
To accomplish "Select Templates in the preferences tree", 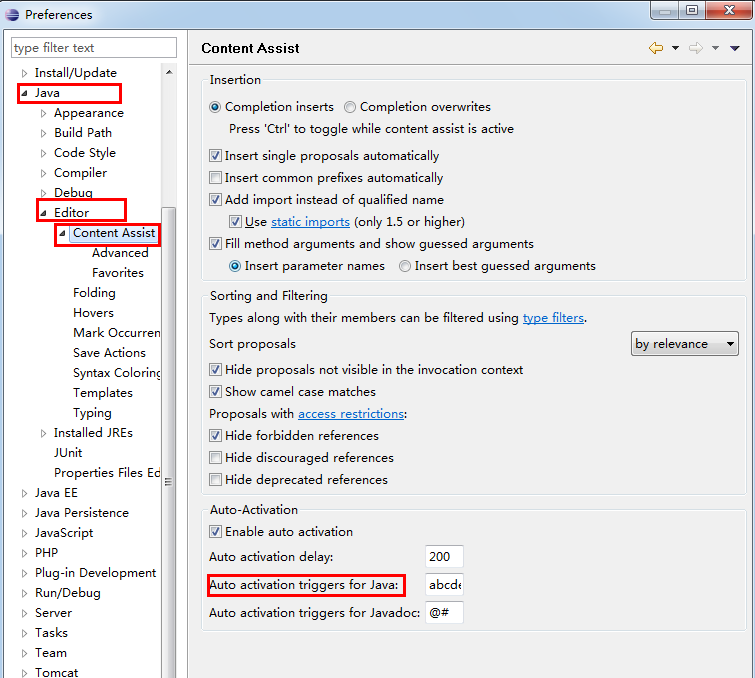I will click(x=103, y=393).
